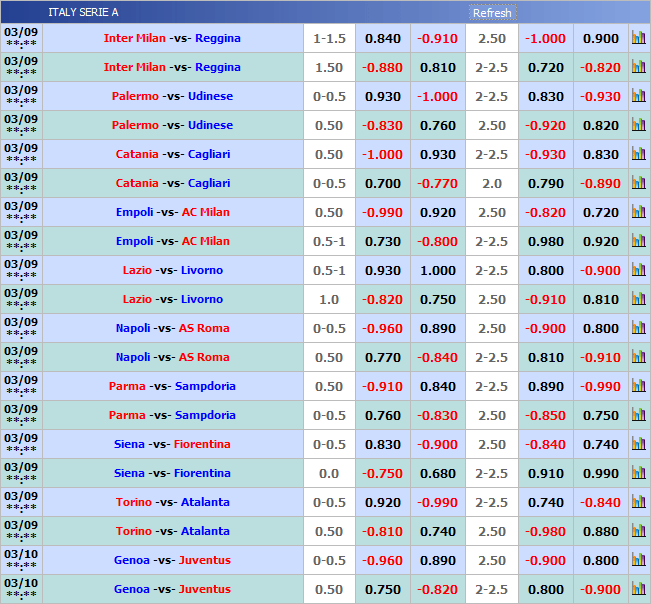Click Juventus in the 0.50 handicap row
The width and height of the screenshot is (651, 604).
pos(205,589)
